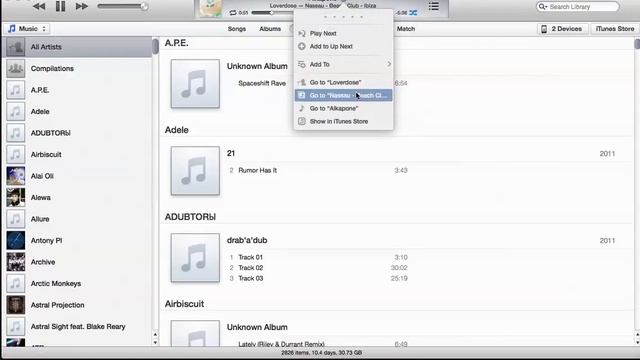The width and height of the screenshot is (640, 360).
Task: Click the sidebar scrollbar thumb
Action: pyautogui.click(x=156, y=47)
